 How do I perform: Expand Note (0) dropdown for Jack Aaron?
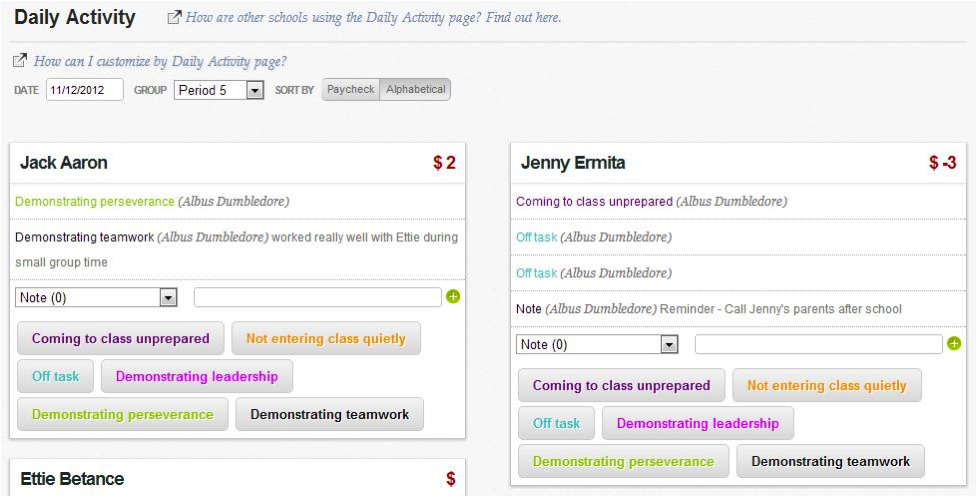[96, 298]
